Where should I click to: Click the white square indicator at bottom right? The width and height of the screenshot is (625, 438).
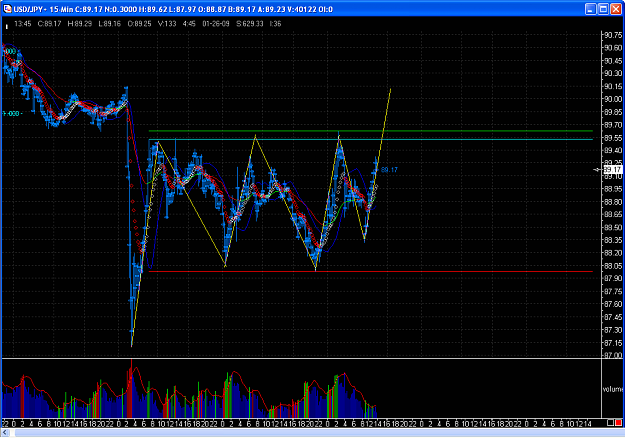[x=610, y=423]
